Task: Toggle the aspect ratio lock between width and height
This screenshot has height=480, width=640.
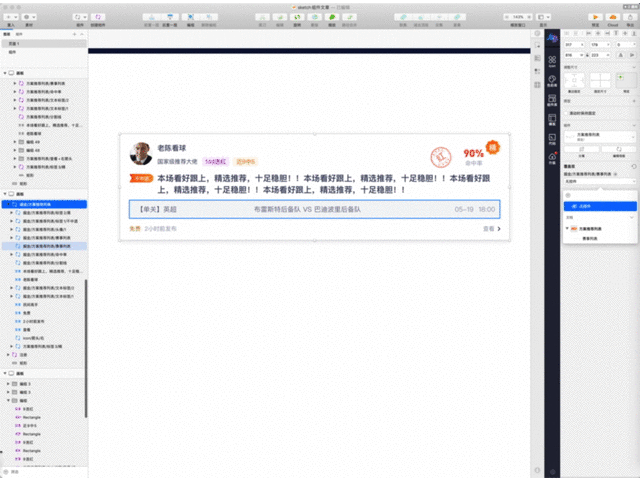Action: click(x=587, y=55)
